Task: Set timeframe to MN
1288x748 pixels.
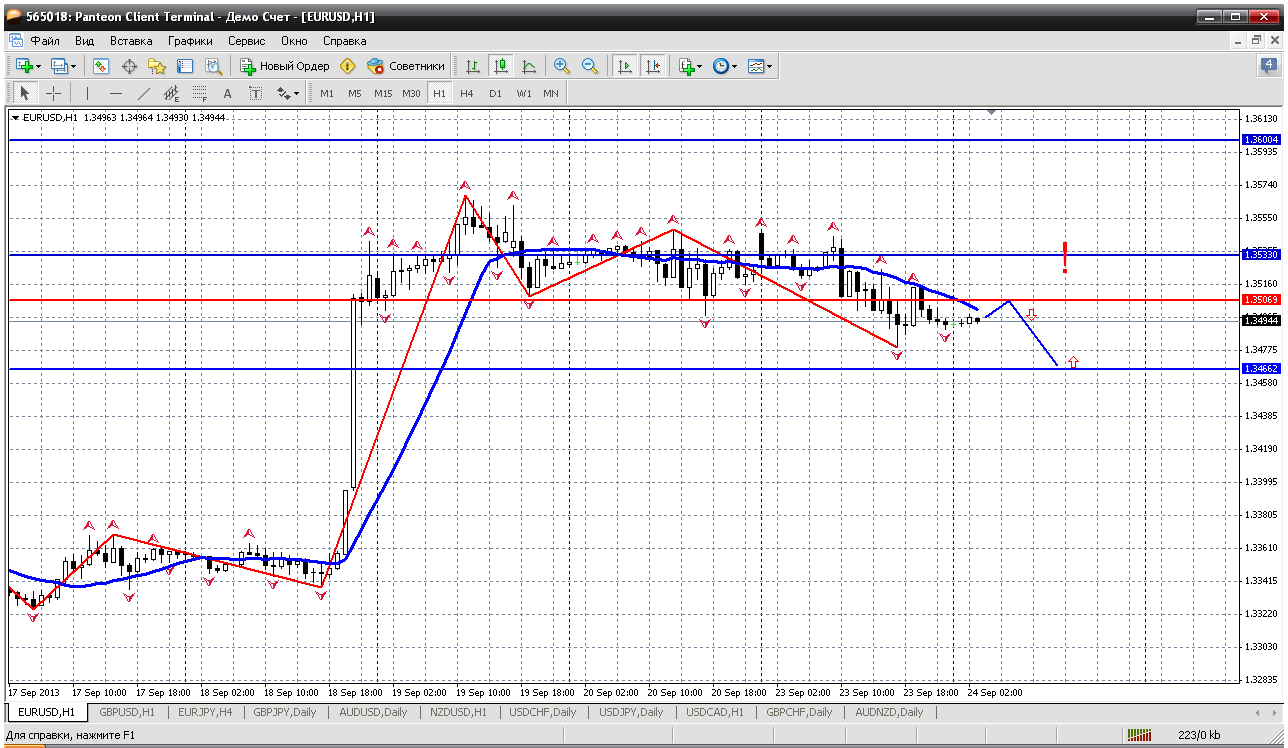Action: point(551,93)
